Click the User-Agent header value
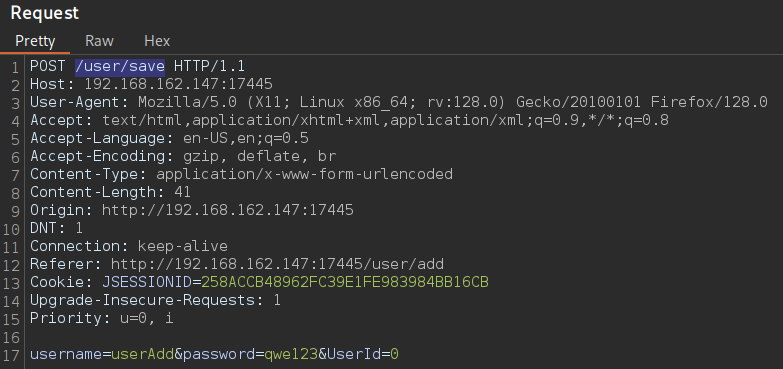Screen dimensions: 783x369 [x=452, y=102]
